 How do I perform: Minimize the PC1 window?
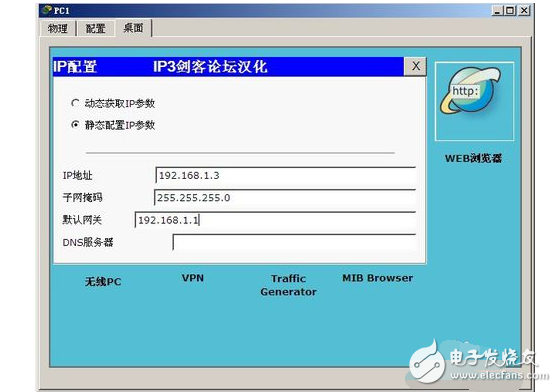click(497, 11)
